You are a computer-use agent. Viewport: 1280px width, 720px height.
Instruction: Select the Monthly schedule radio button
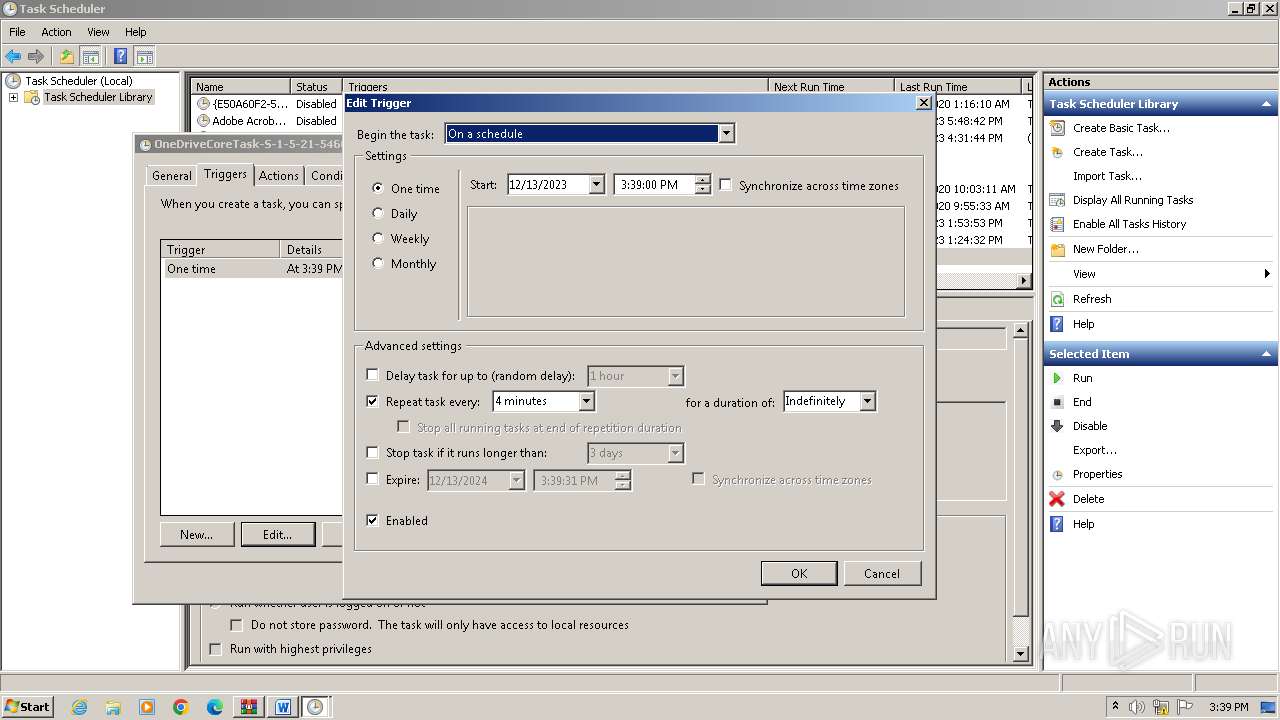tap(378, 263)
